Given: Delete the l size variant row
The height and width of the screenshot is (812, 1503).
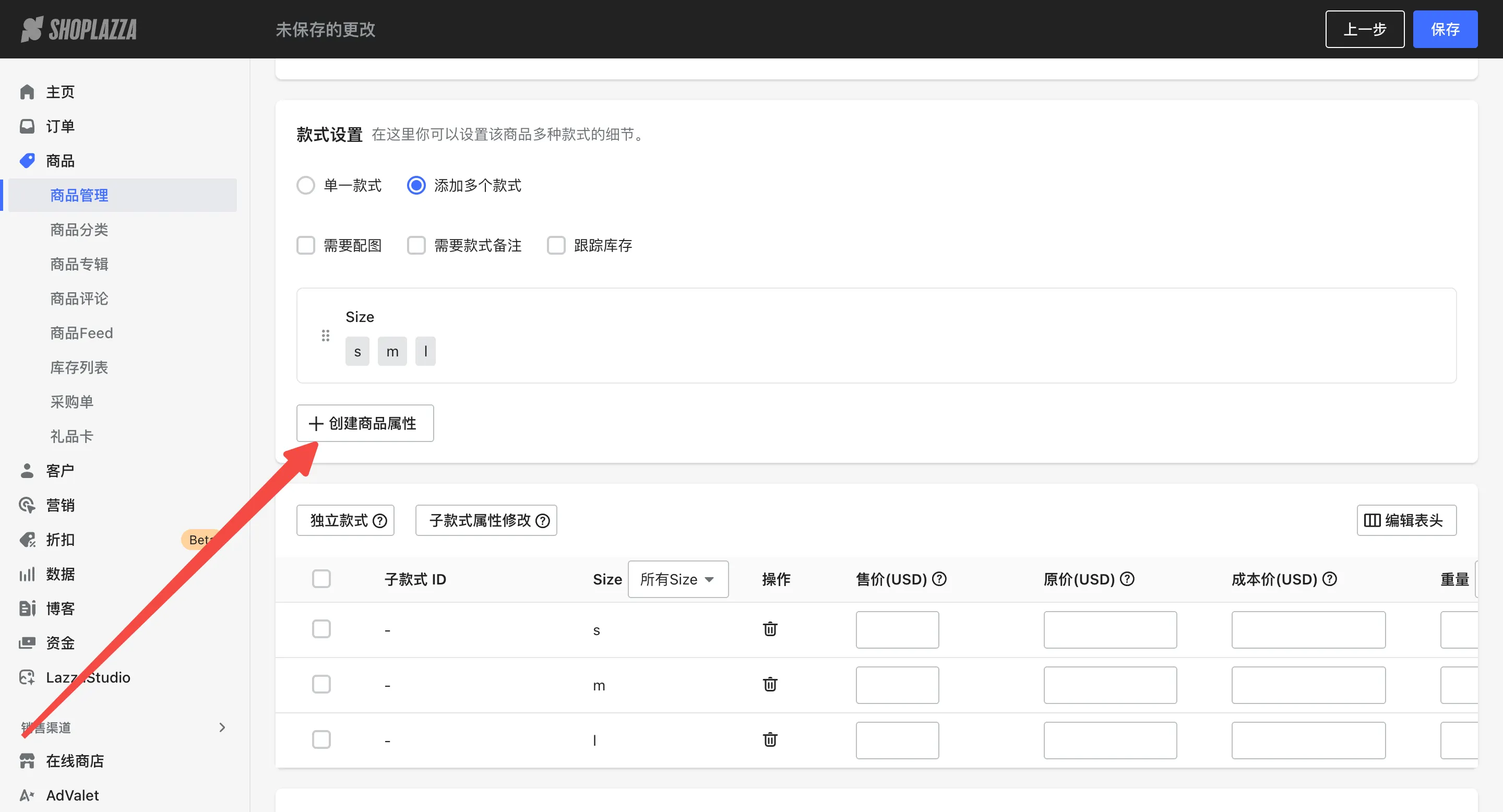Looking at the screenshot, I should [770, 739].
